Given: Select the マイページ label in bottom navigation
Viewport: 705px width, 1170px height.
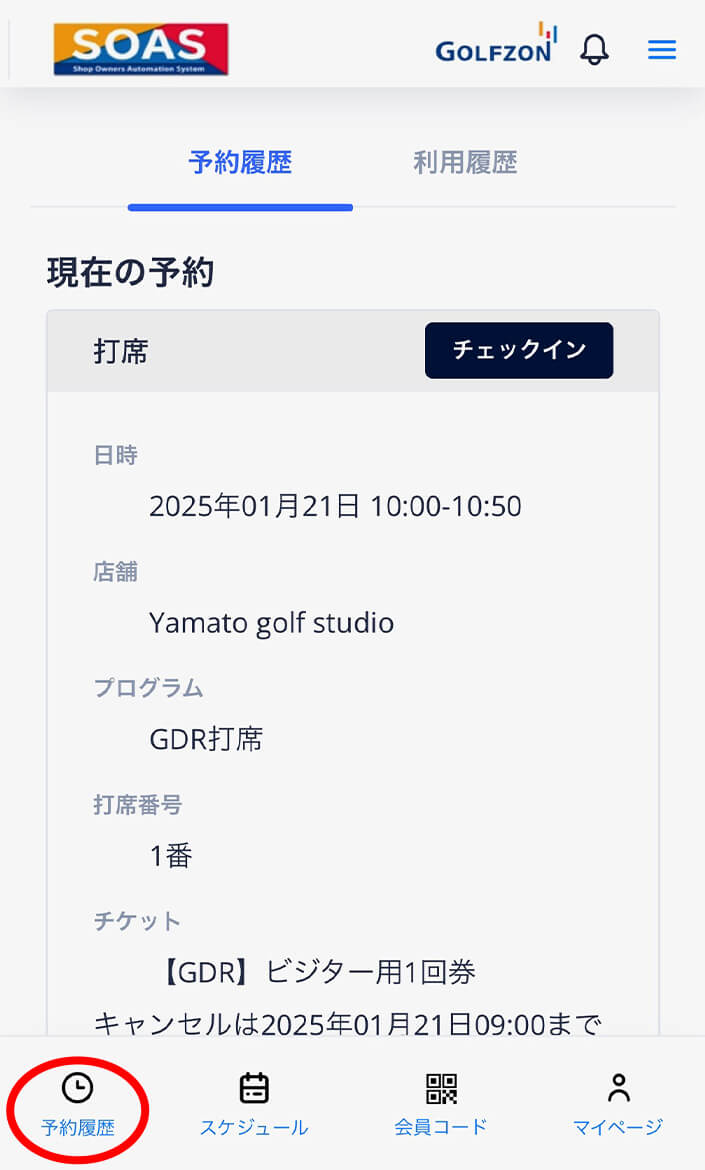Looking at the screenshot, I should pyautogui.click(x=618, y=1127).
